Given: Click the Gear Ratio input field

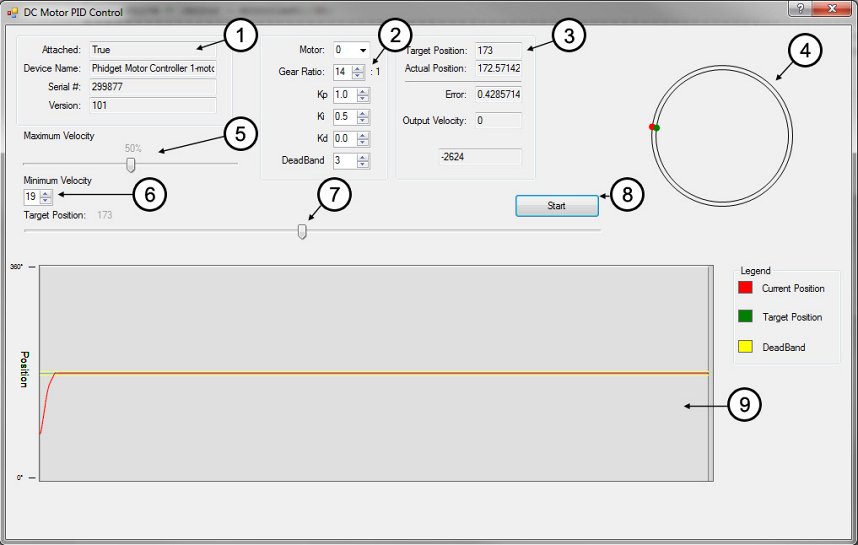Looking at the screenshot, I should pos(343,72).
